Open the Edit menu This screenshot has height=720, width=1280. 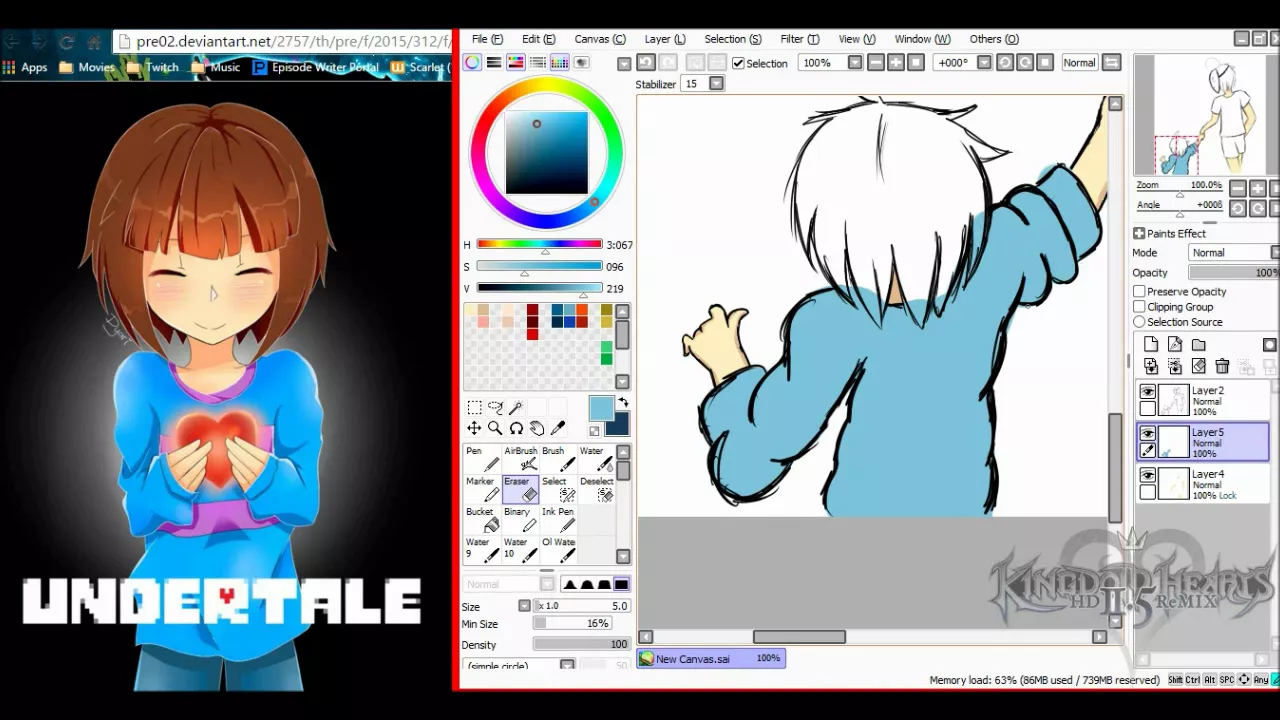538,39
